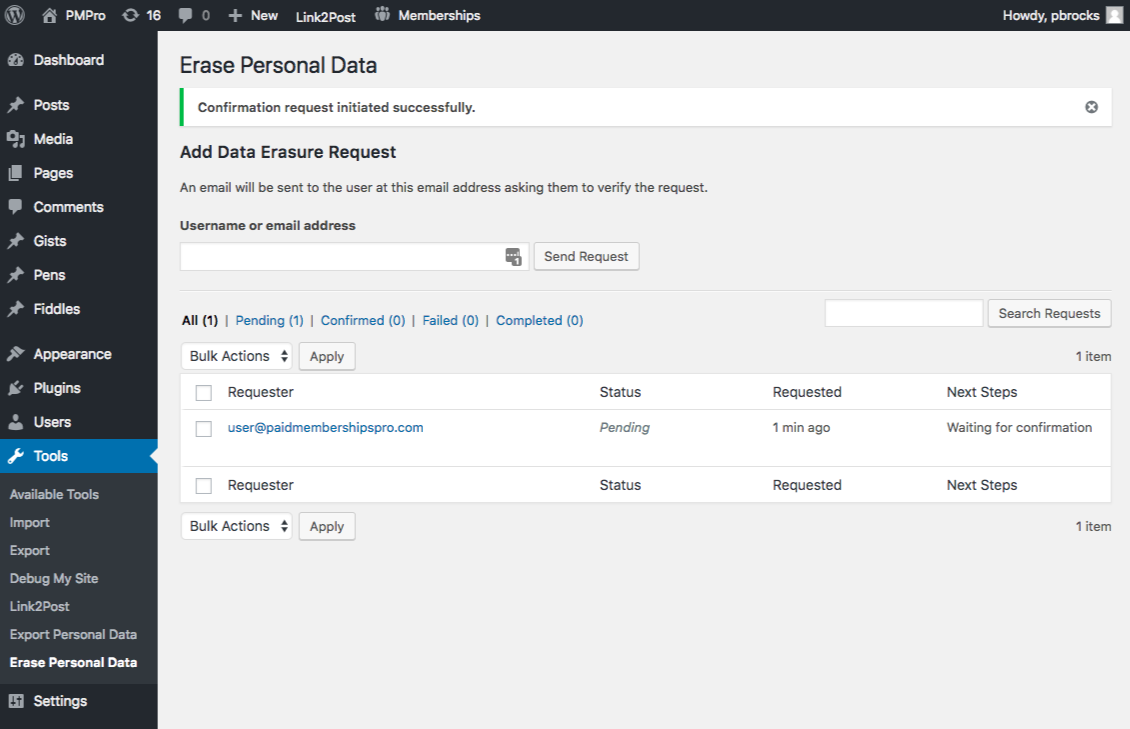
Task: Open the + New menu in the admin bar
Action: pyautogui.click(x=252, y=14)
